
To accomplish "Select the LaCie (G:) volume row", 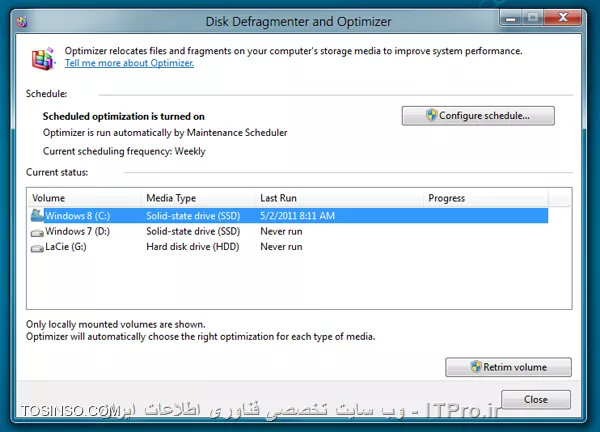I will [x=288, y=247].
